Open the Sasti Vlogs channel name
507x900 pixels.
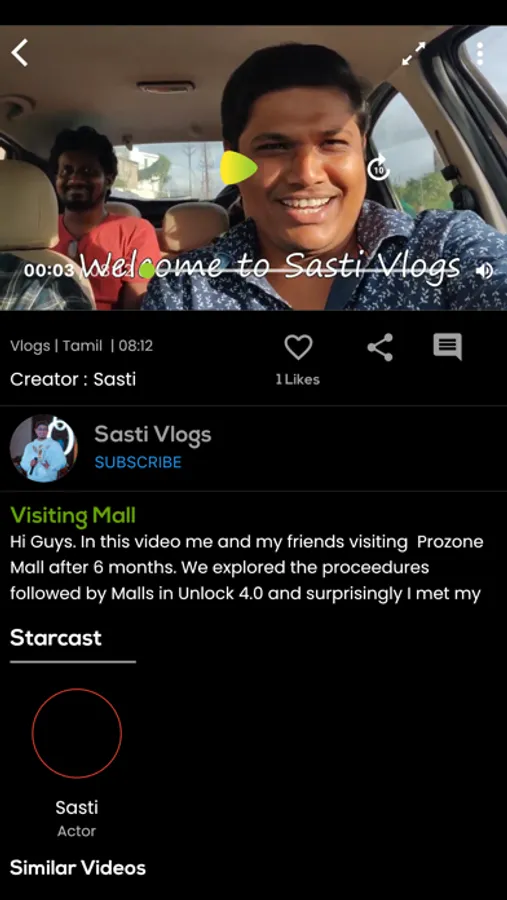coord(153,435)
